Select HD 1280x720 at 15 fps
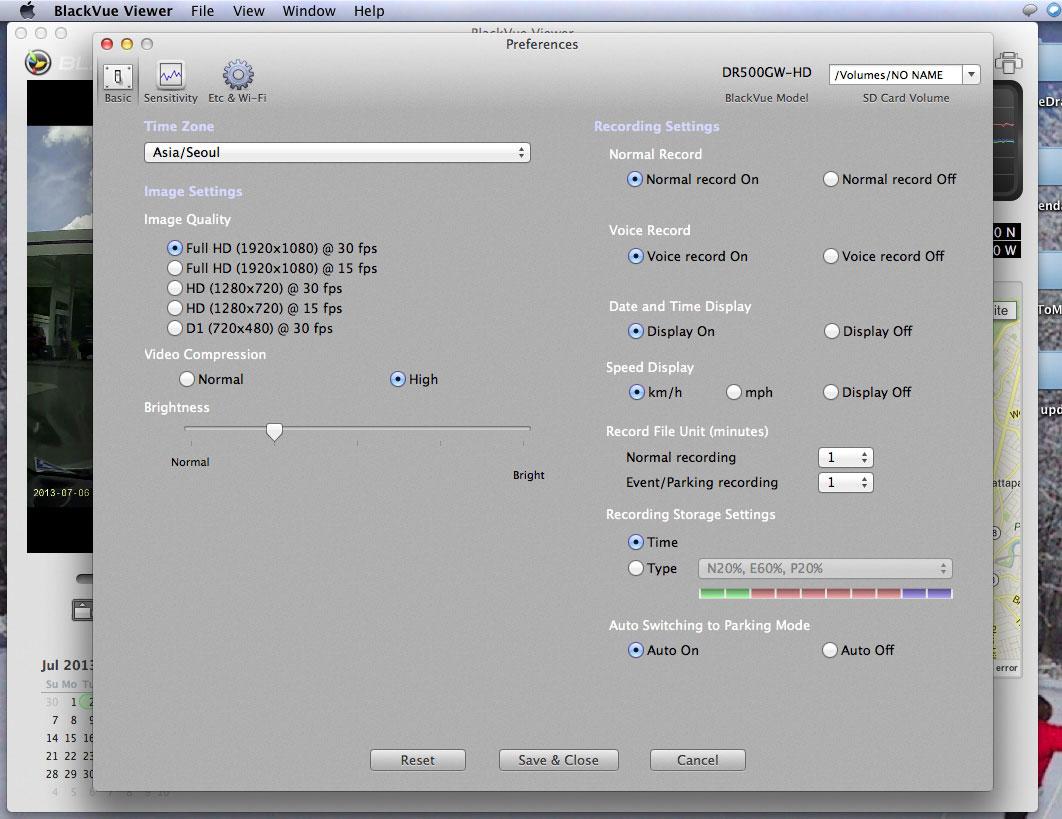Screen dimensions: 1062x819 click(175, 308)
